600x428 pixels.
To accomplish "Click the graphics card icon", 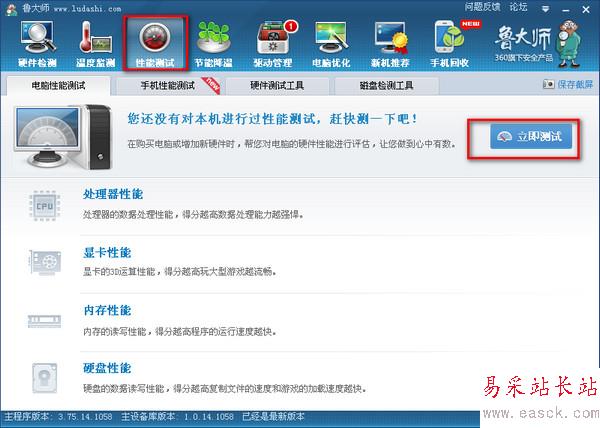I will pyautogui.click(x=45, y=262).
